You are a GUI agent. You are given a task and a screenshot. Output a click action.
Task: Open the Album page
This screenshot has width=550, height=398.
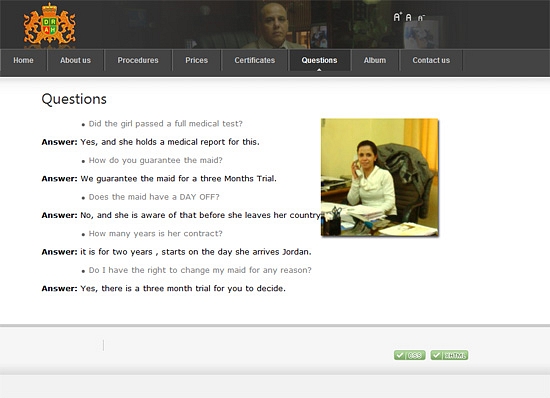[x=375, y=60]
